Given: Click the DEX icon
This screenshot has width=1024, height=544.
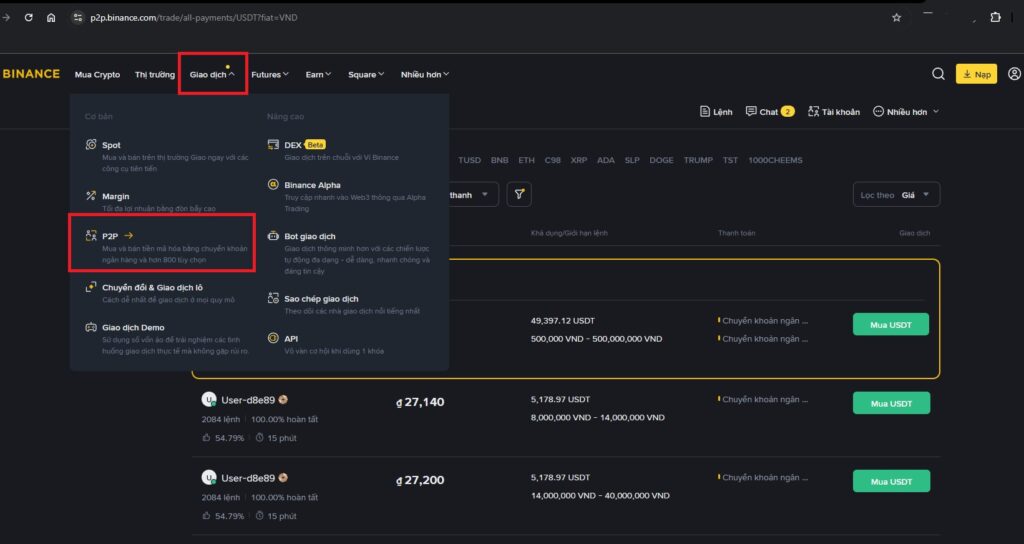Looking at the screenshot, I should (x=273, y=144).
